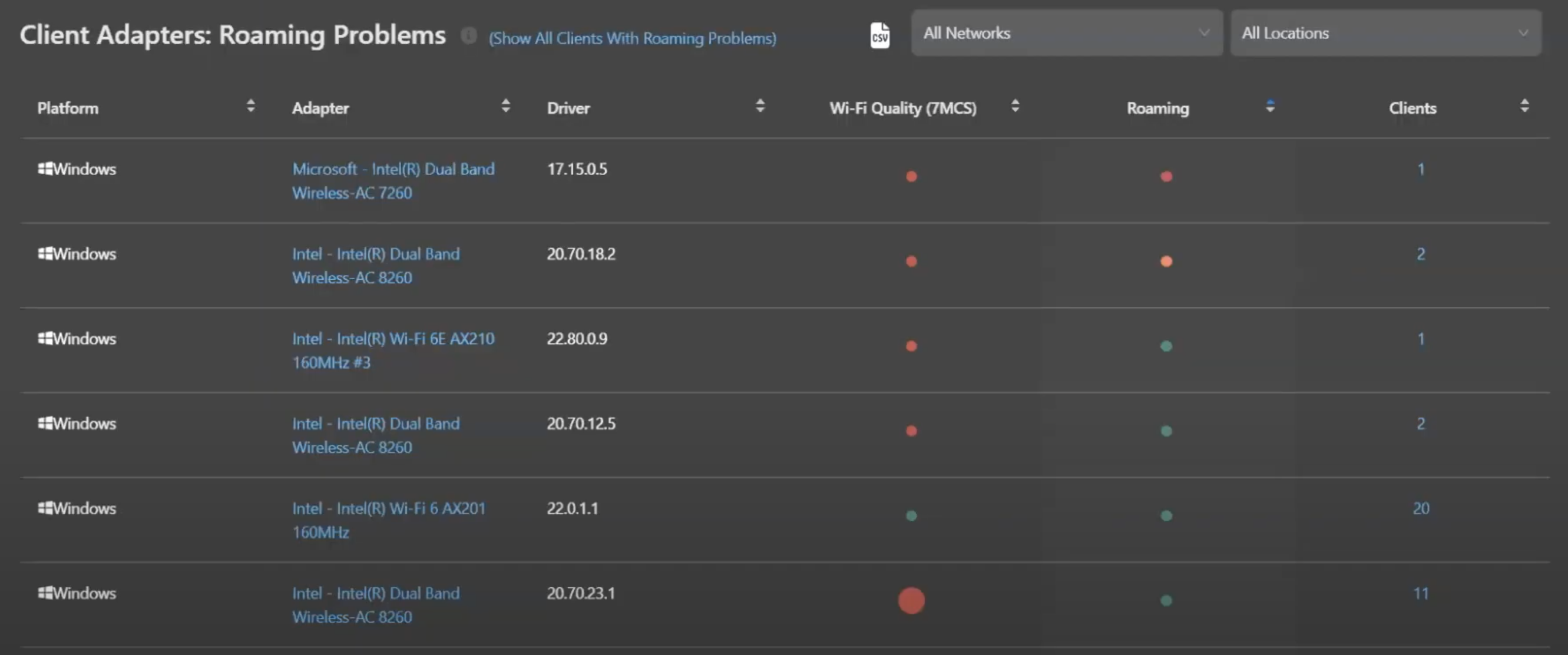Click Show All Clients With Roaming Problems link
This screenshot has height=655, width=1568.
pyautogui.click(x=632, y=38)
